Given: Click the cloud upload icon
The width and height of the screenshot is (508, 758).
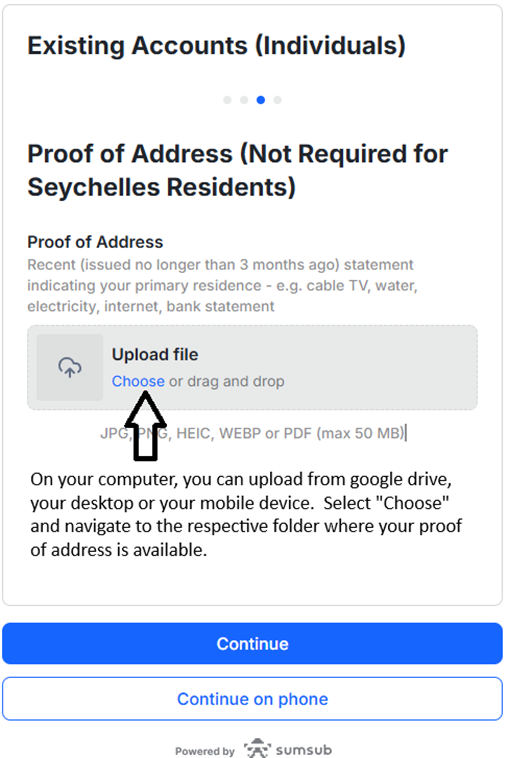Looking at the screenshot, I should coord(70,367).
